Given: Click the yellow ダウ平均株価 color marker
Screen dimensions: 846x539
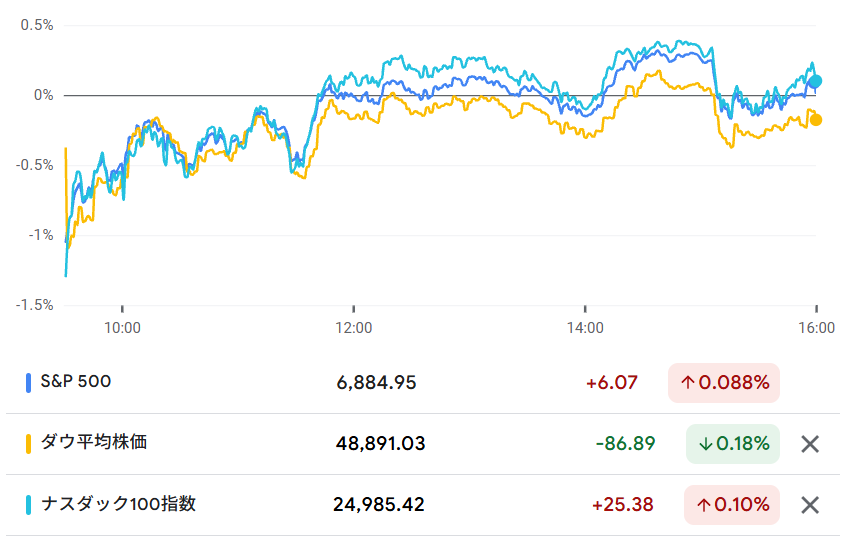Looking at the screenshot, I should [x=29, y=443].
